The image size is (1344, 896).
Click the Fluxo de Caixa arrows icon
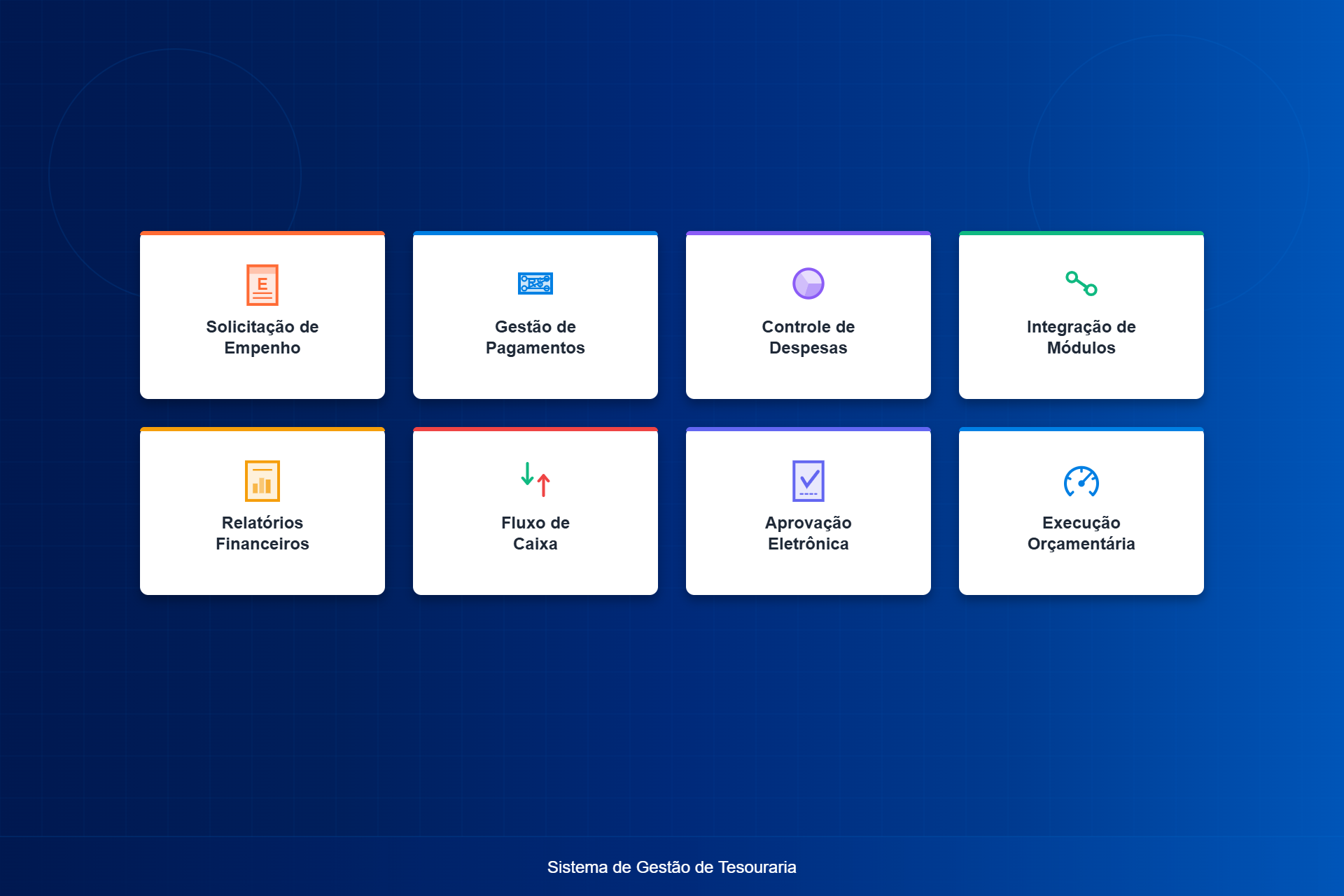point(535,480)
